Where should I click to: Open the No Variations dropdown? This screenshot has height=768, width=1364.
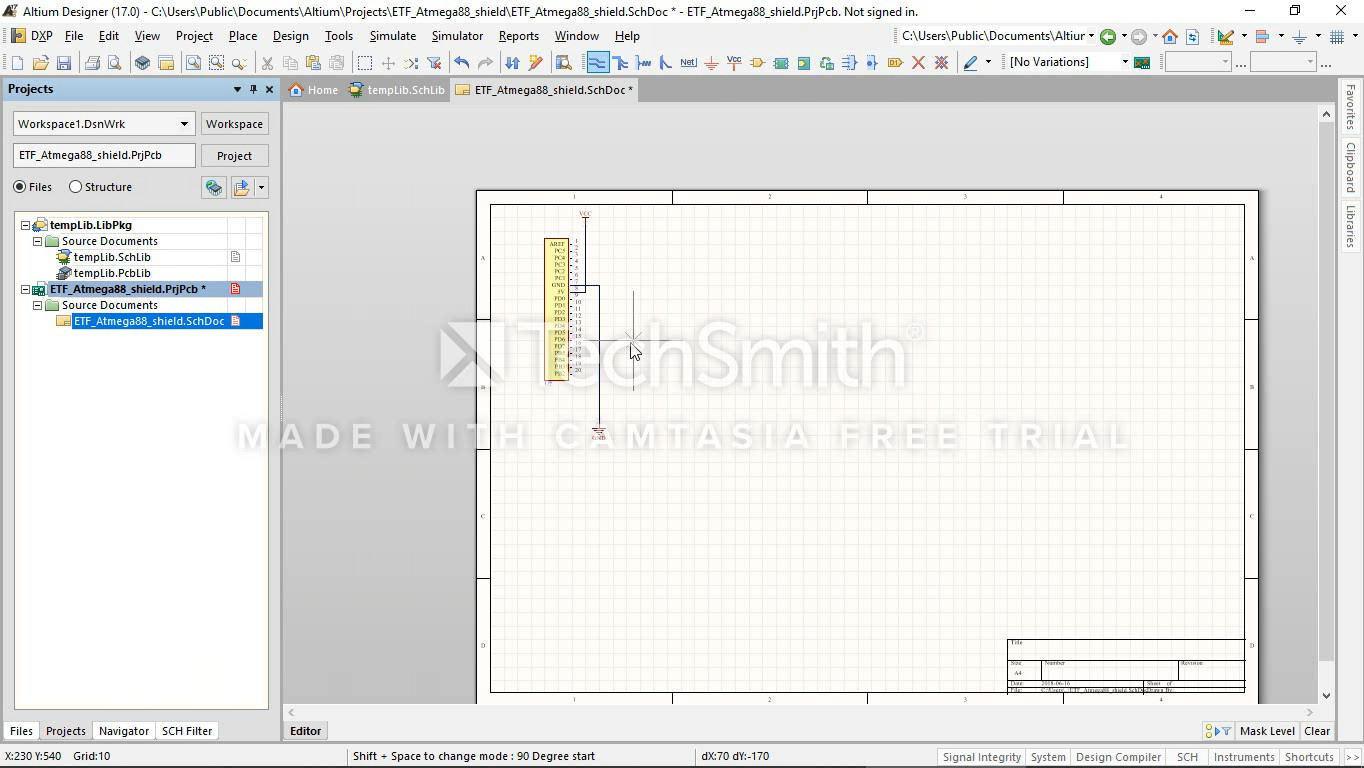[x=1124, y=62]
